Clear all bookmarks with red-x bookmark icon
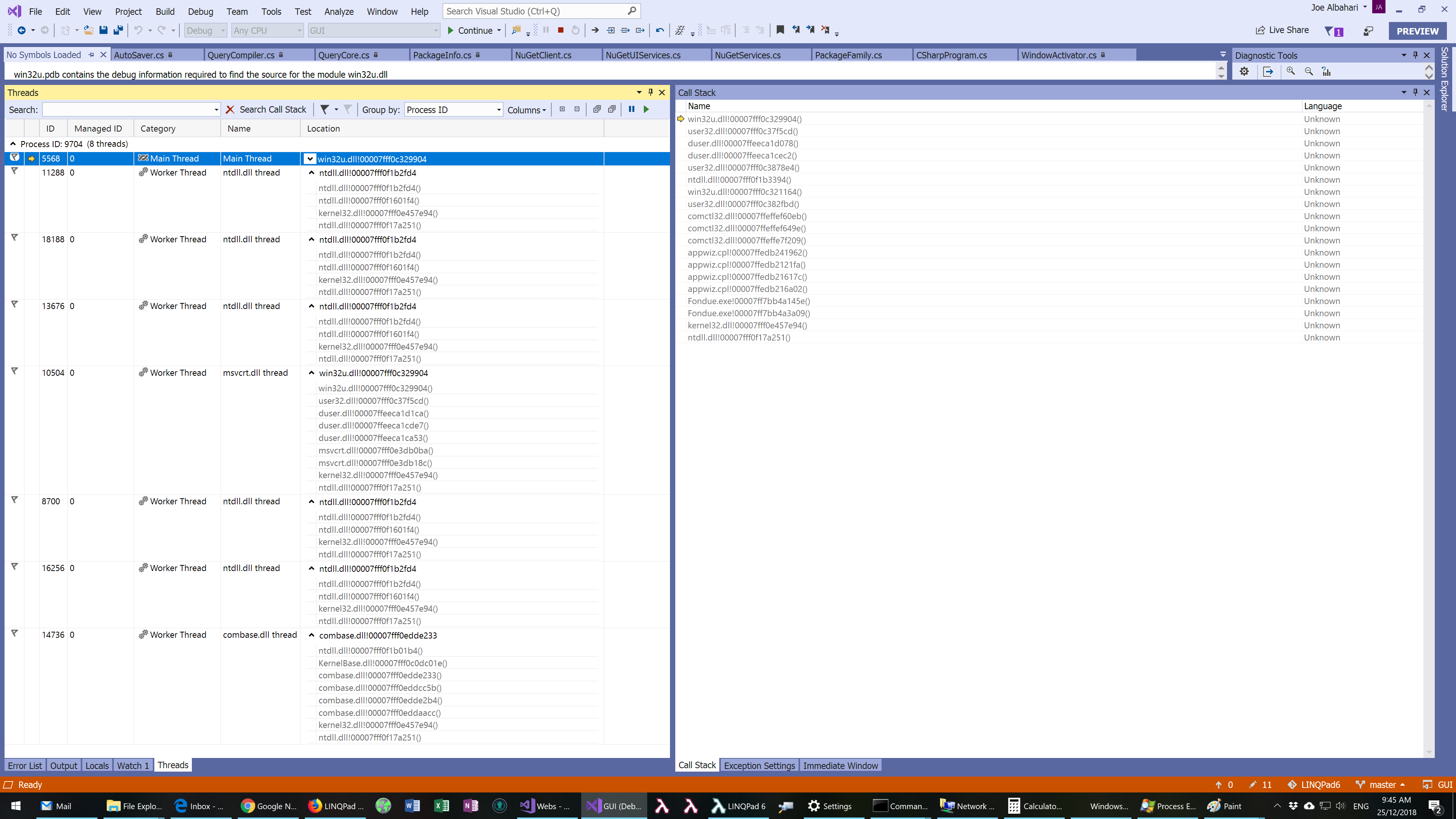1456x819 pixels. point(825,30)
